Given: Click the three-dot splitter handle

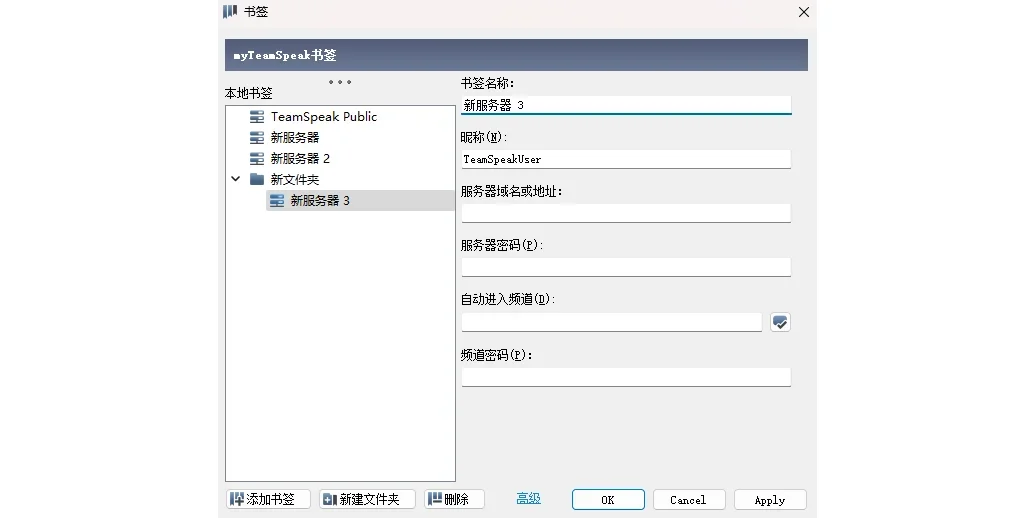Looking at the screenshot, I should coord(340,82).
